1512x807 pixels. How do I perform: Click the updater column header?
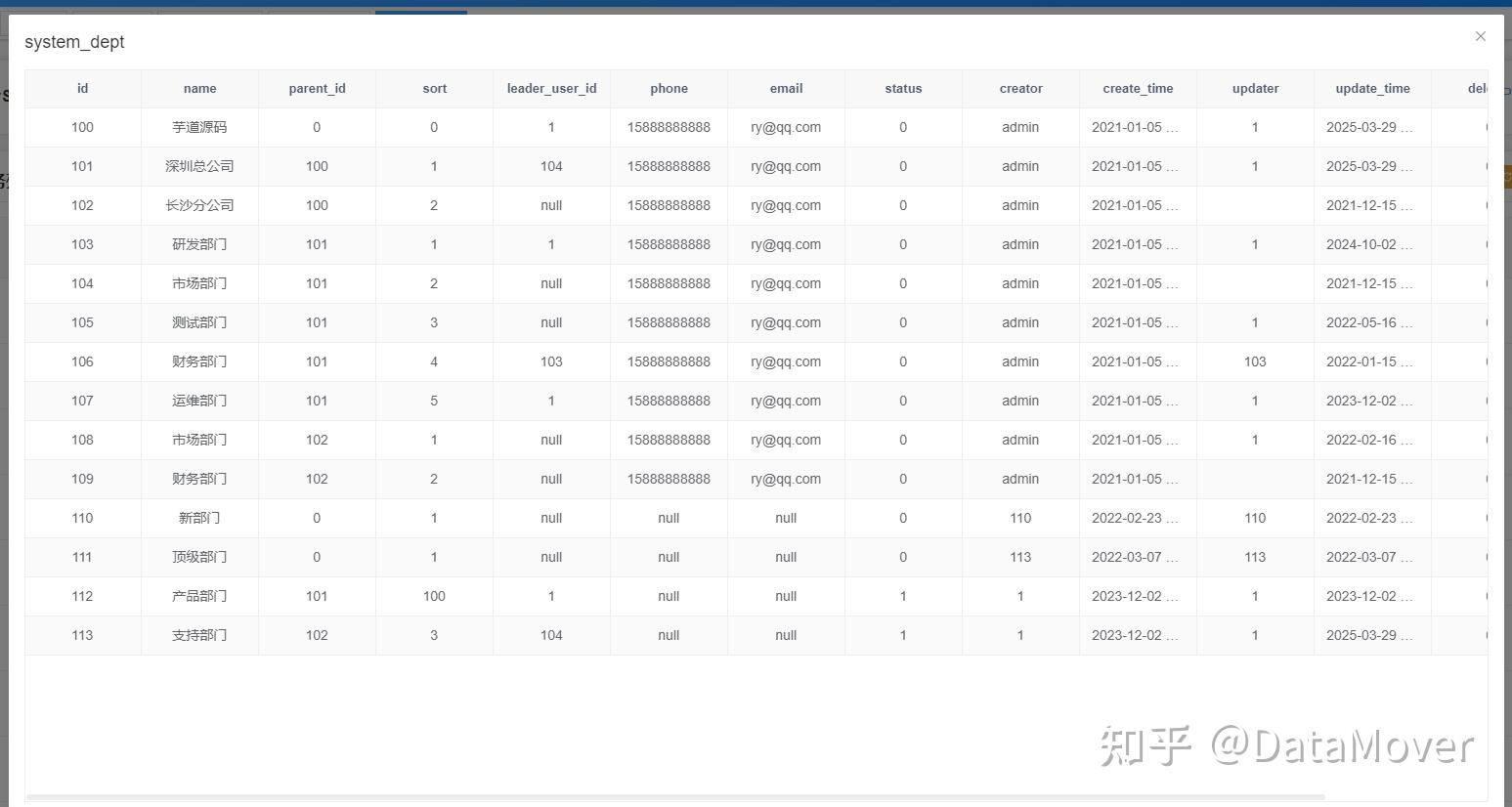point(1255,88)
